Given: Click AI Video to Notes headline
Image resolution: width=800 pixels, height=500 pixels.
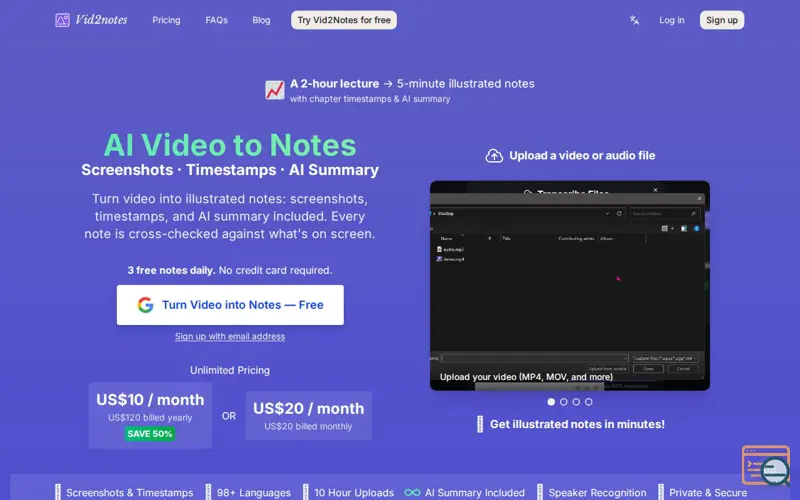Looking at the screenshot, I should click(x=230, y=145).
